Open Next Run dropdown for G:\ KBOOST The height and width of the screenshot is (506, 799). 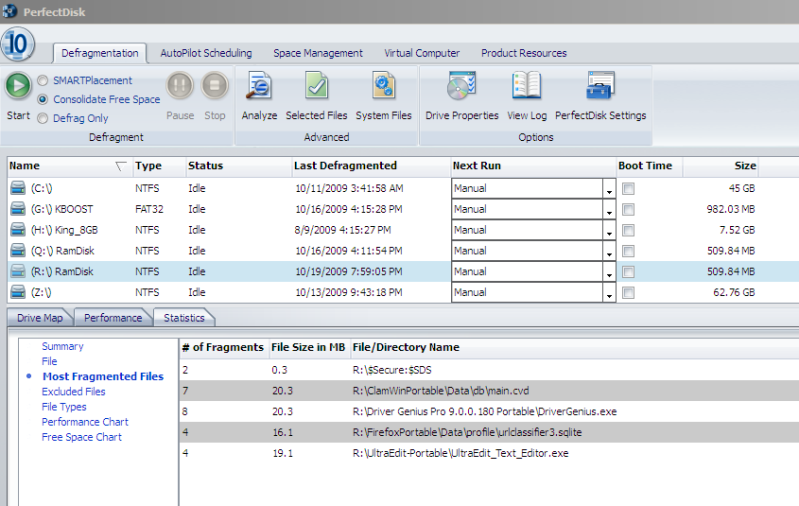coord(609,210)
